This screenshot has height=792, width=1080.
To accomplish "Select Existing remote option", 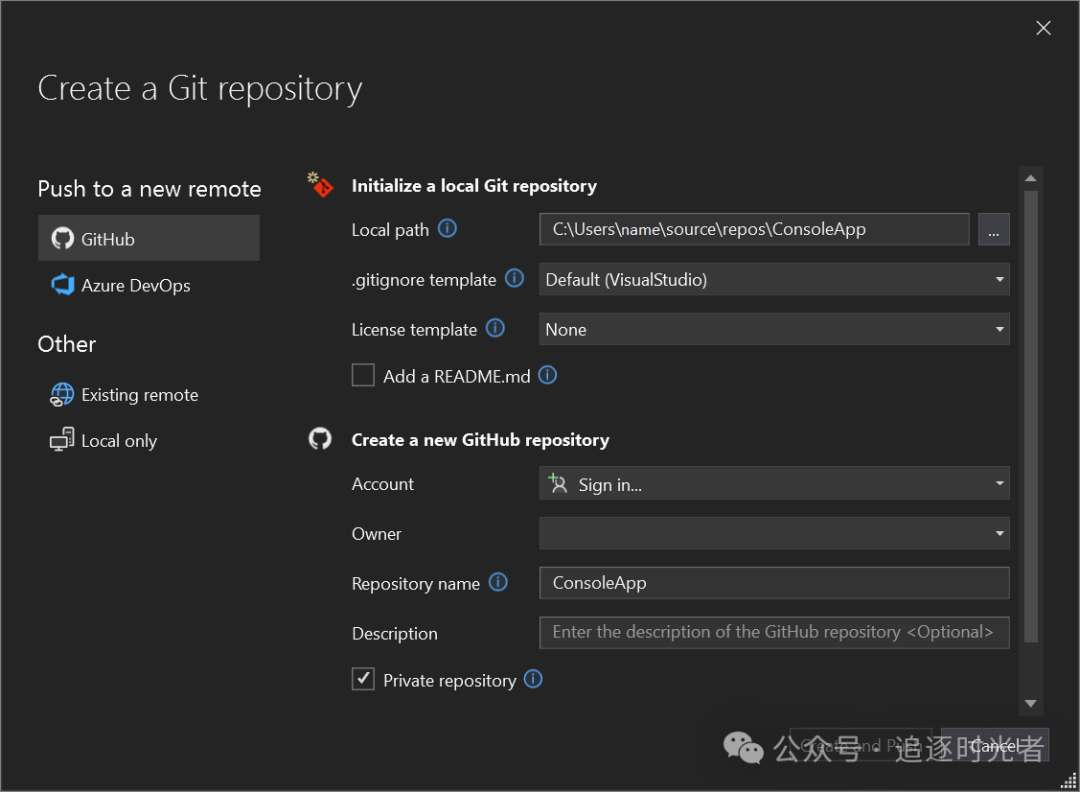I will coord(139,395).
